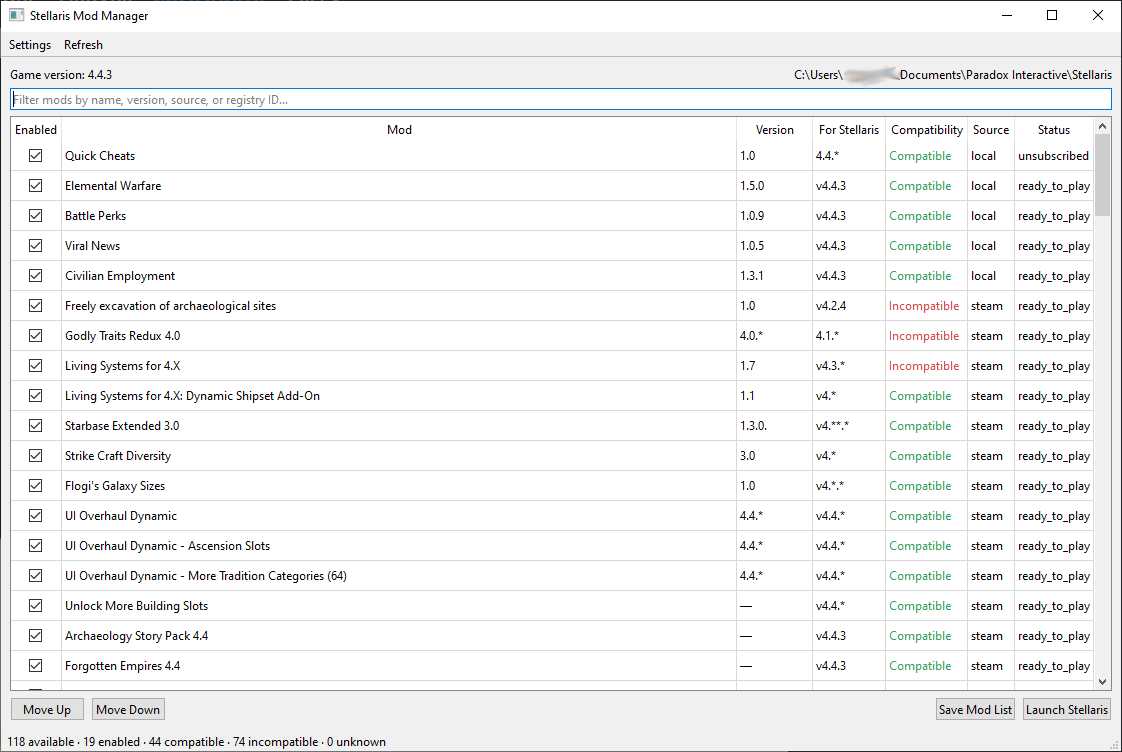Toggle Flogi's Galaxy Sizes checkbox

pyautogui.click(x=35, y=486)
